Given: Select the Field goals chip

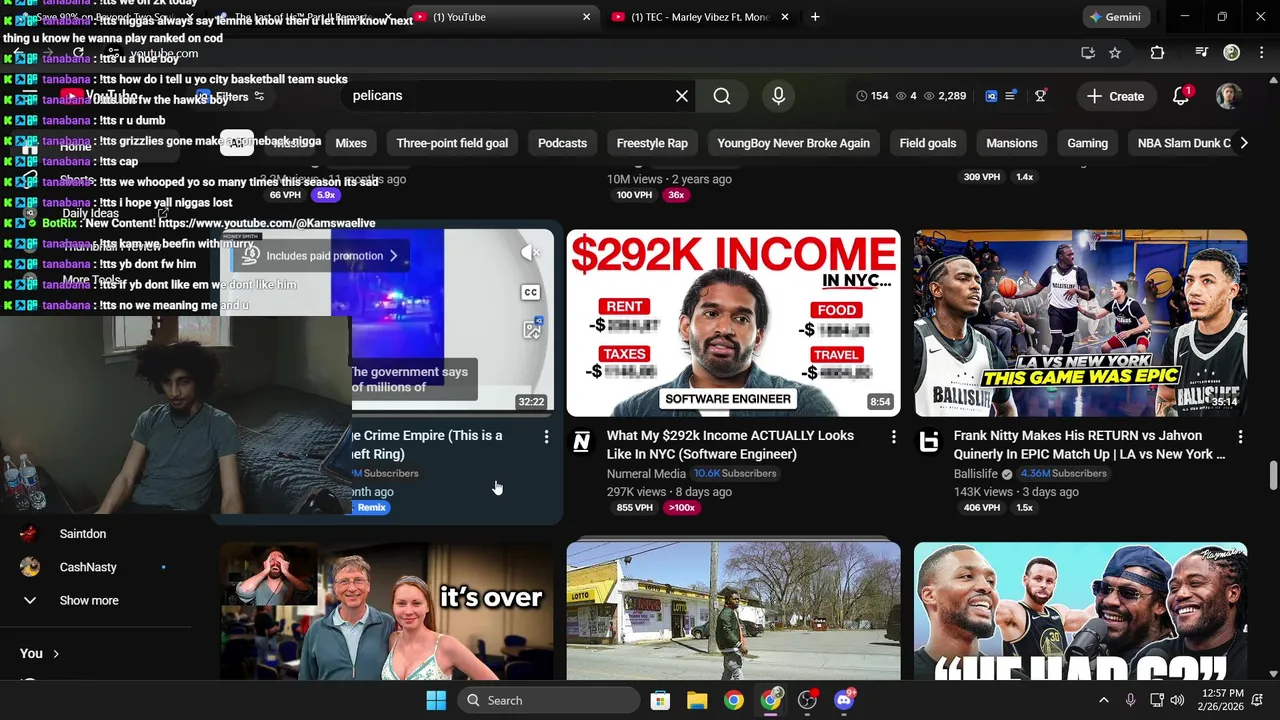Looking at the screenshot, I should tap(928, 143).
